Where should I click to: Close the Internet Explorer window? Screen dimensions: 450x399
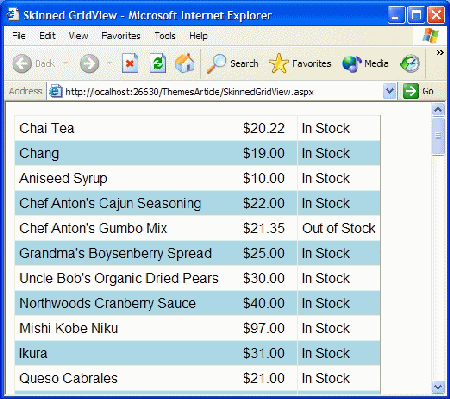pos(436,15)
